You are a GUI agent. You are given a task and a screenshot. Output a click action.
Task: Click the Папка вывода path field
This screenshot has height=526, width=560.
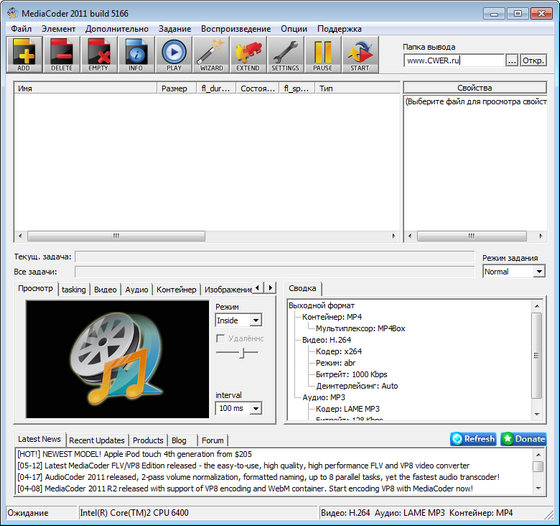(x=454, y=60)
